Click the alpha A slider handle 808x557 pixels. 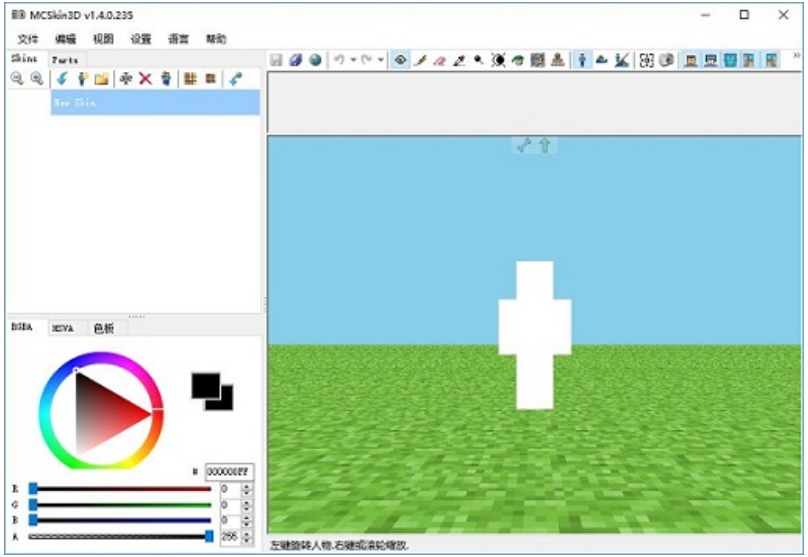(x=209, y=537)
